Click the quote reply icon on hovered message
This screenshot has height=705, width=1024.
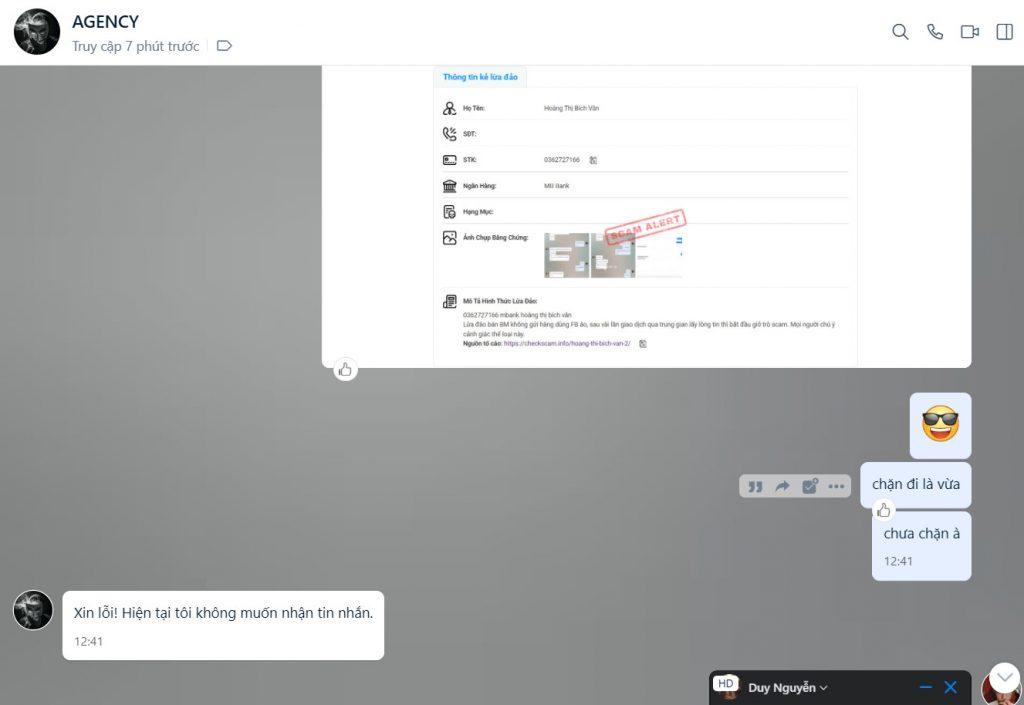point(755,486)
